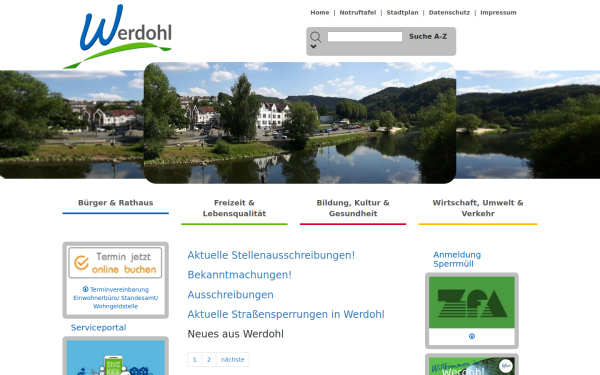Go to pagination page 1

coord(194,360)
